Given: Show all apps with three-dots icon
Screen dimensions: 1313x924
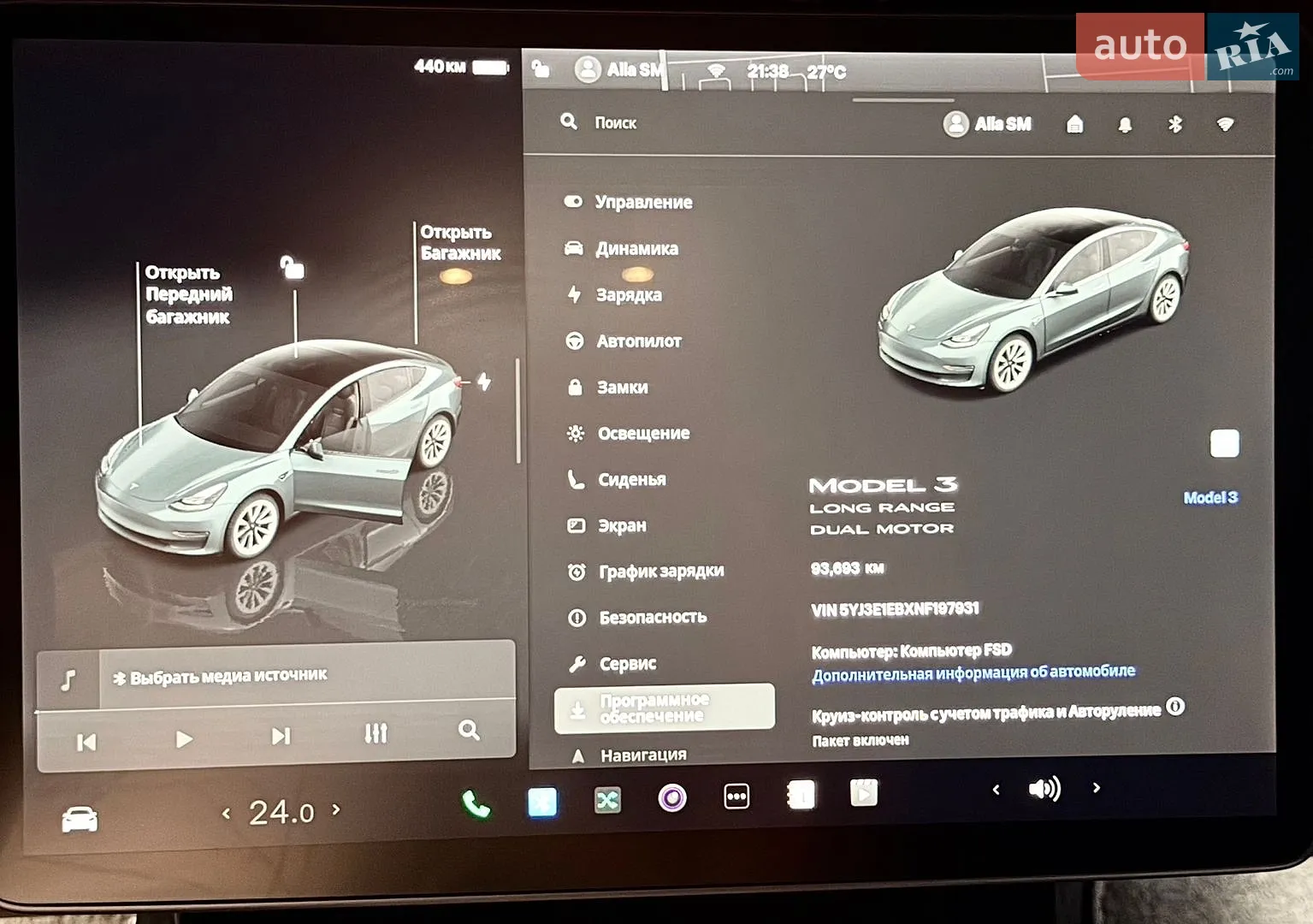Looking at the screenshot, I should 736,797.
